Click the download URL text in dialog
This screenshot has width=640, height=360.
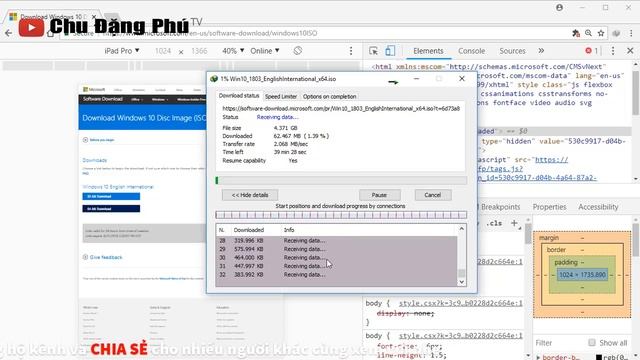point(341,109)
